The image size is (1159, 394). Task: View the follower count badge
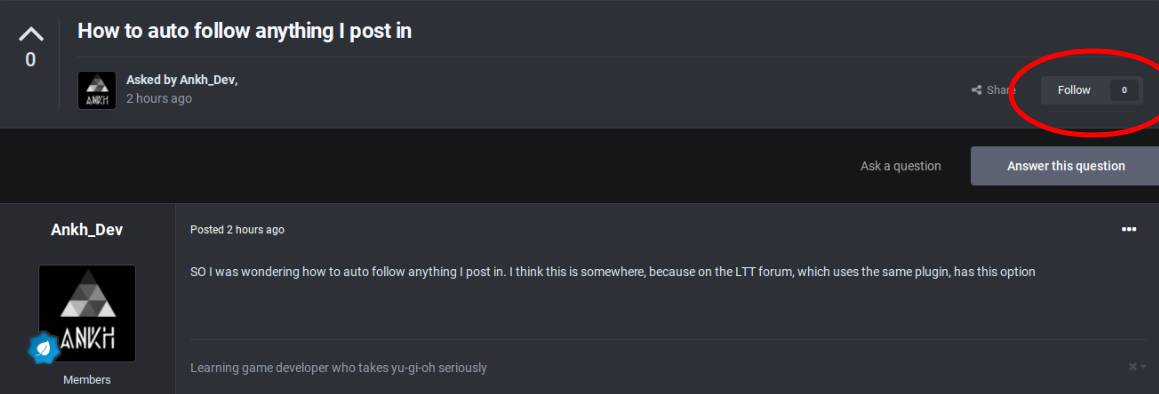(x=1124, y=90)
